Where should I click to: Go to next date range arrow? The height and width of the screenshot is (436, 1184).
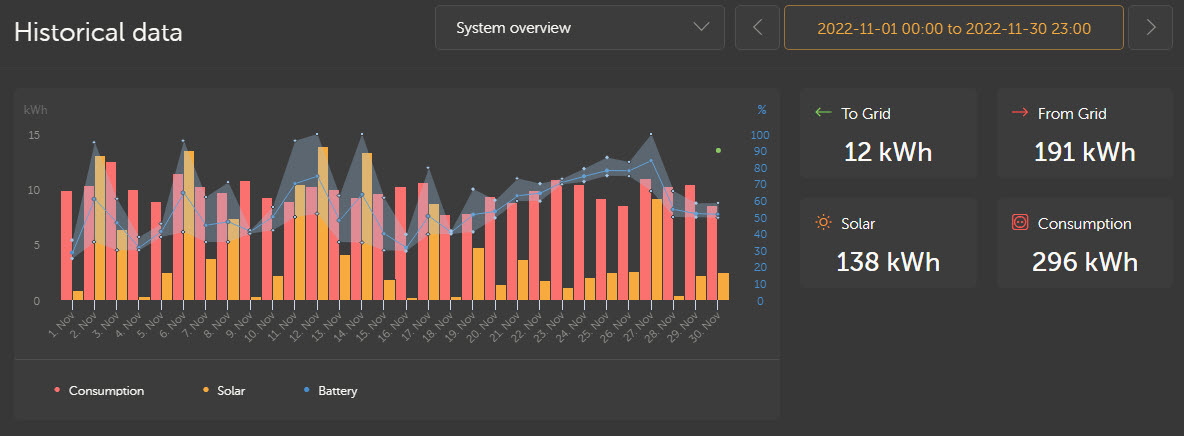coord(1150,28)
